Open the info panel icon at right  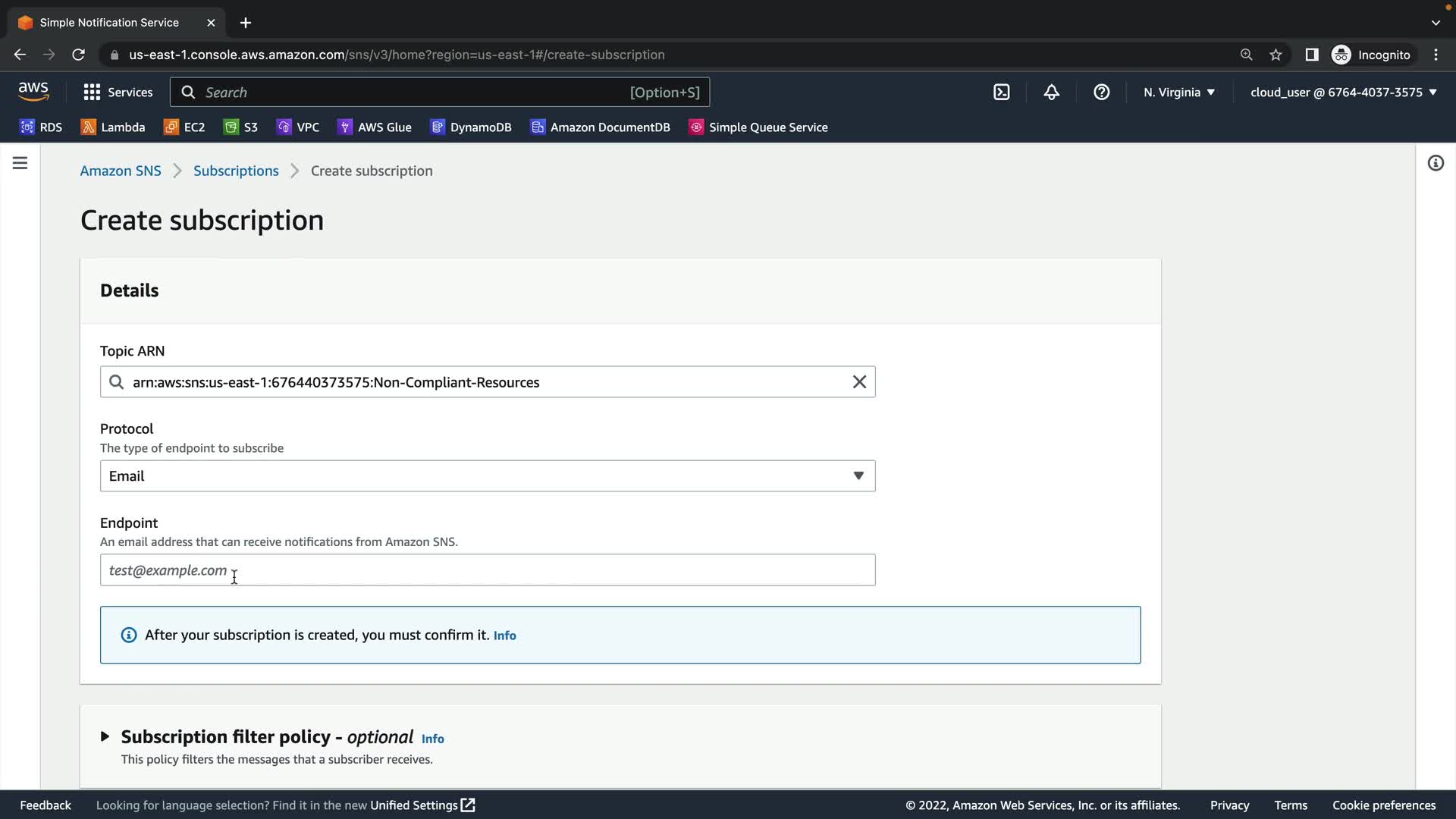[1435, 163]
